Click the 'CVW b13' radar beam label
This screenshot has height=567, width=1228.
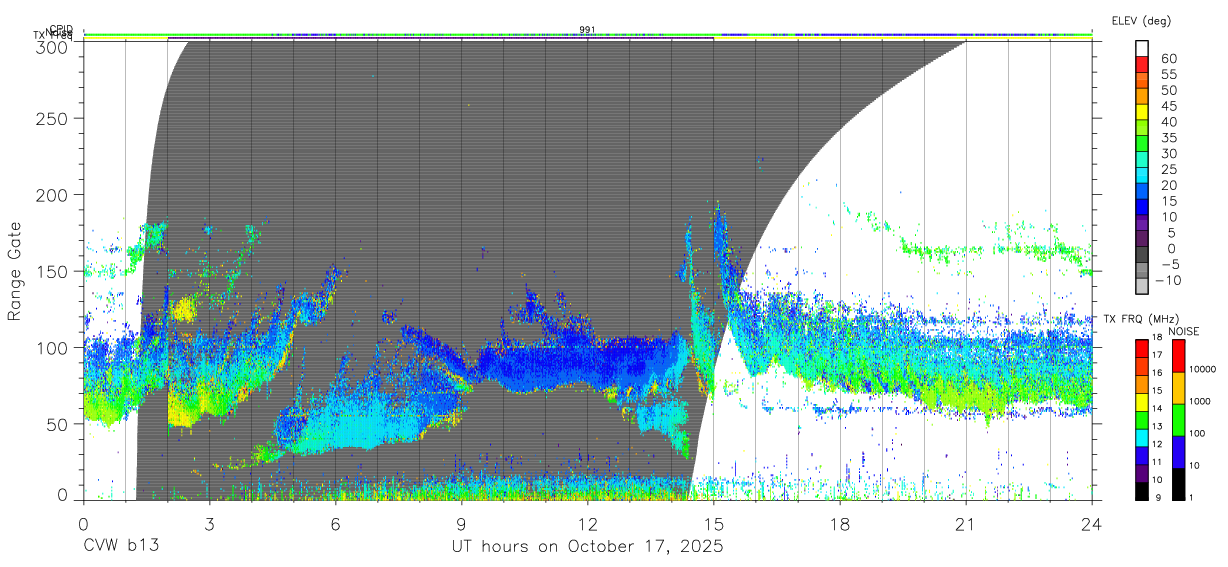(x=121, y=546)
